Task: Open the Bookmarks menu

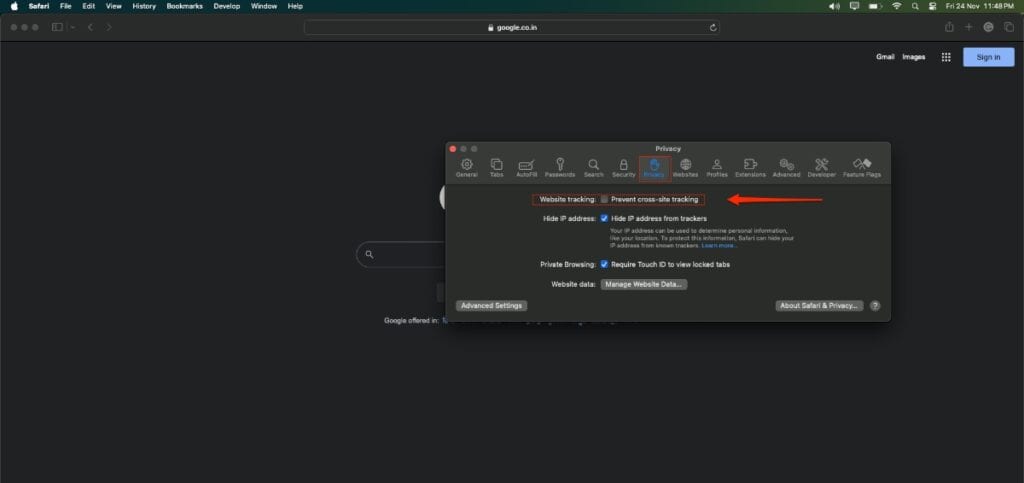Action: [x=184, y=6]
